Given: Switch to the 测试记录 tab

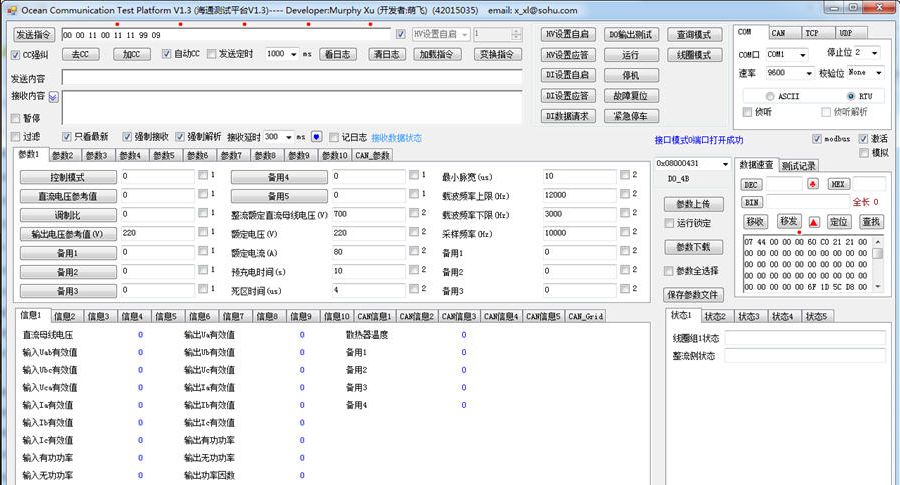Looking at the screenshot, I should point(798,166).
